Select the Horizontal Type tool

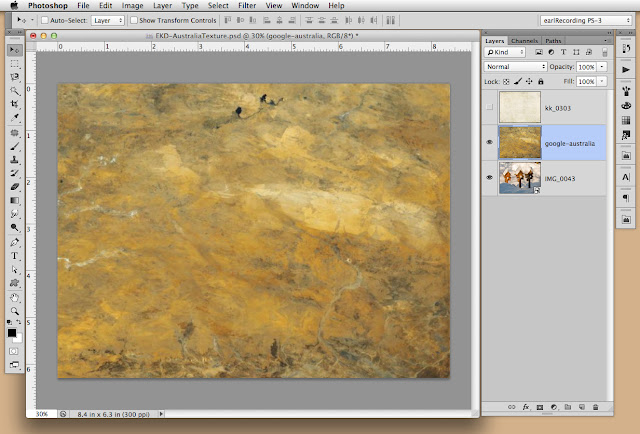(15, 256)
